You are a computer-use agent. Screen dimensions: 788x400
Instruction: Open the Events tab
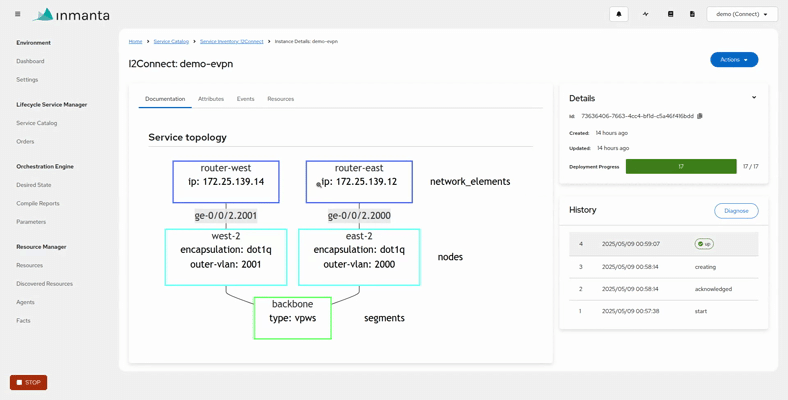click(246, 99)
